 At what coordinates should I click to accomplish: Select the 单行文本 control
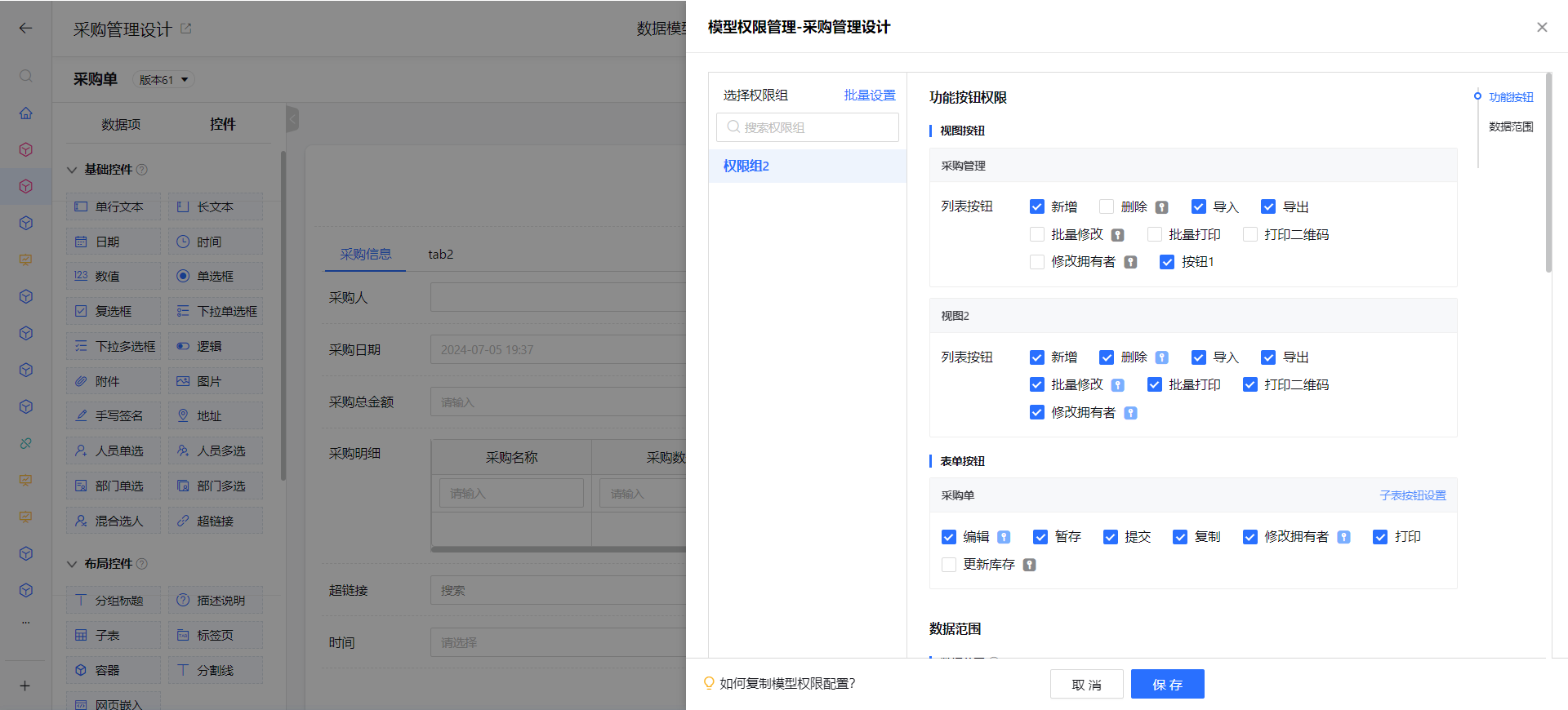point(114,206)
